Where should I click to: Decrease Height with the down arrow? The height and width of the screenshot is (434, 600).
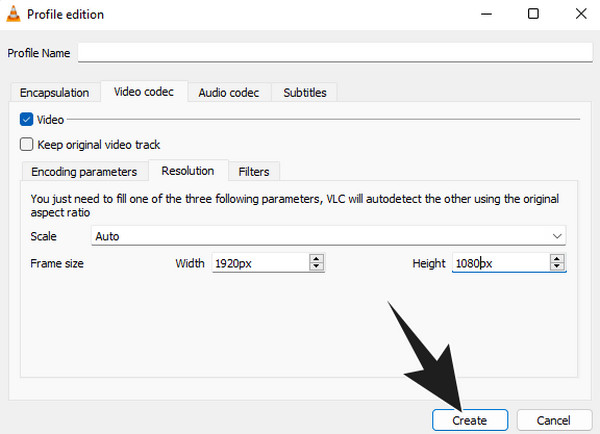point(557,267)
